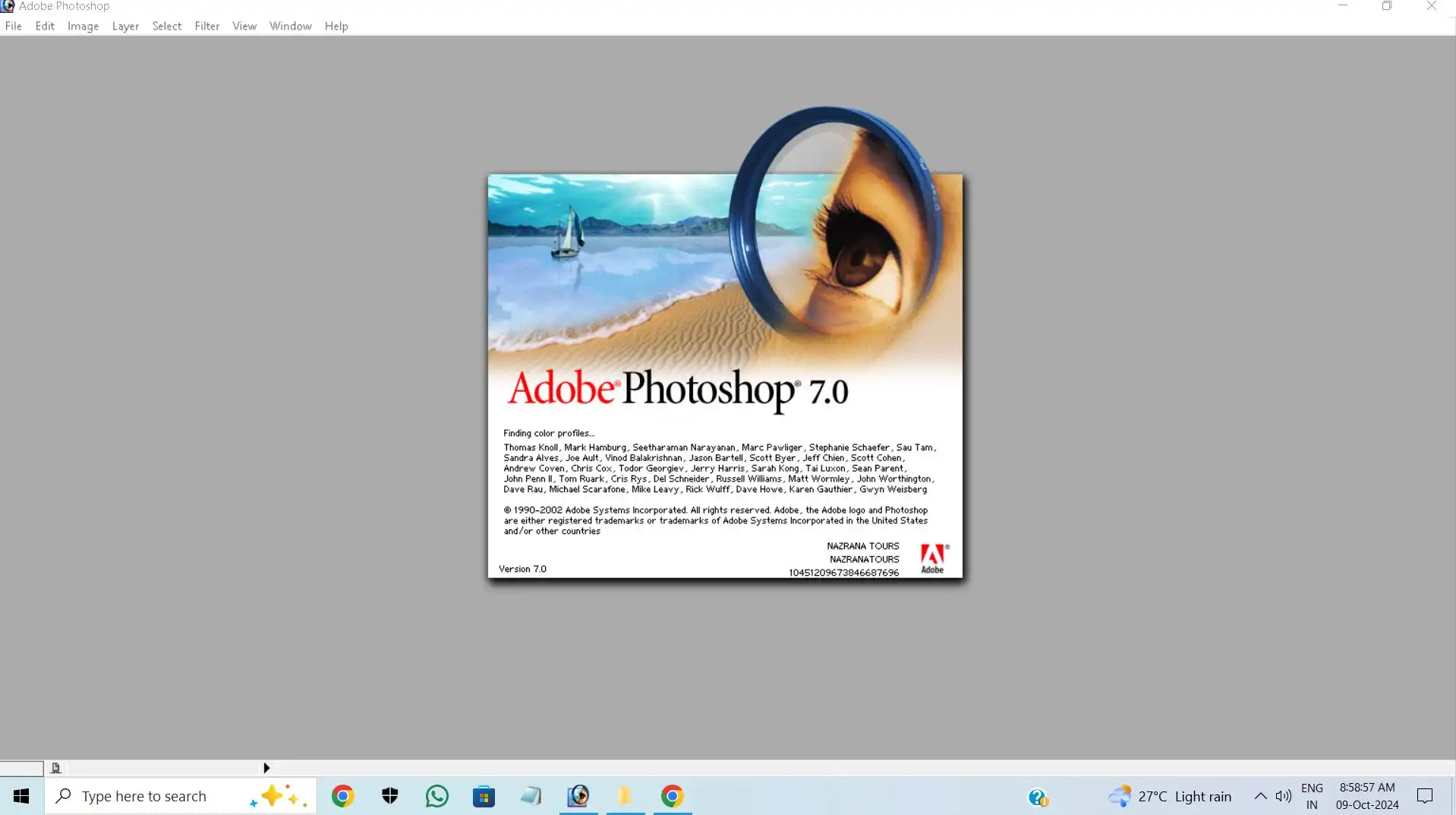Click the Photoshop app icon in title bar
This screenshot has width=1456, height=815.
[x=8, y=6]
